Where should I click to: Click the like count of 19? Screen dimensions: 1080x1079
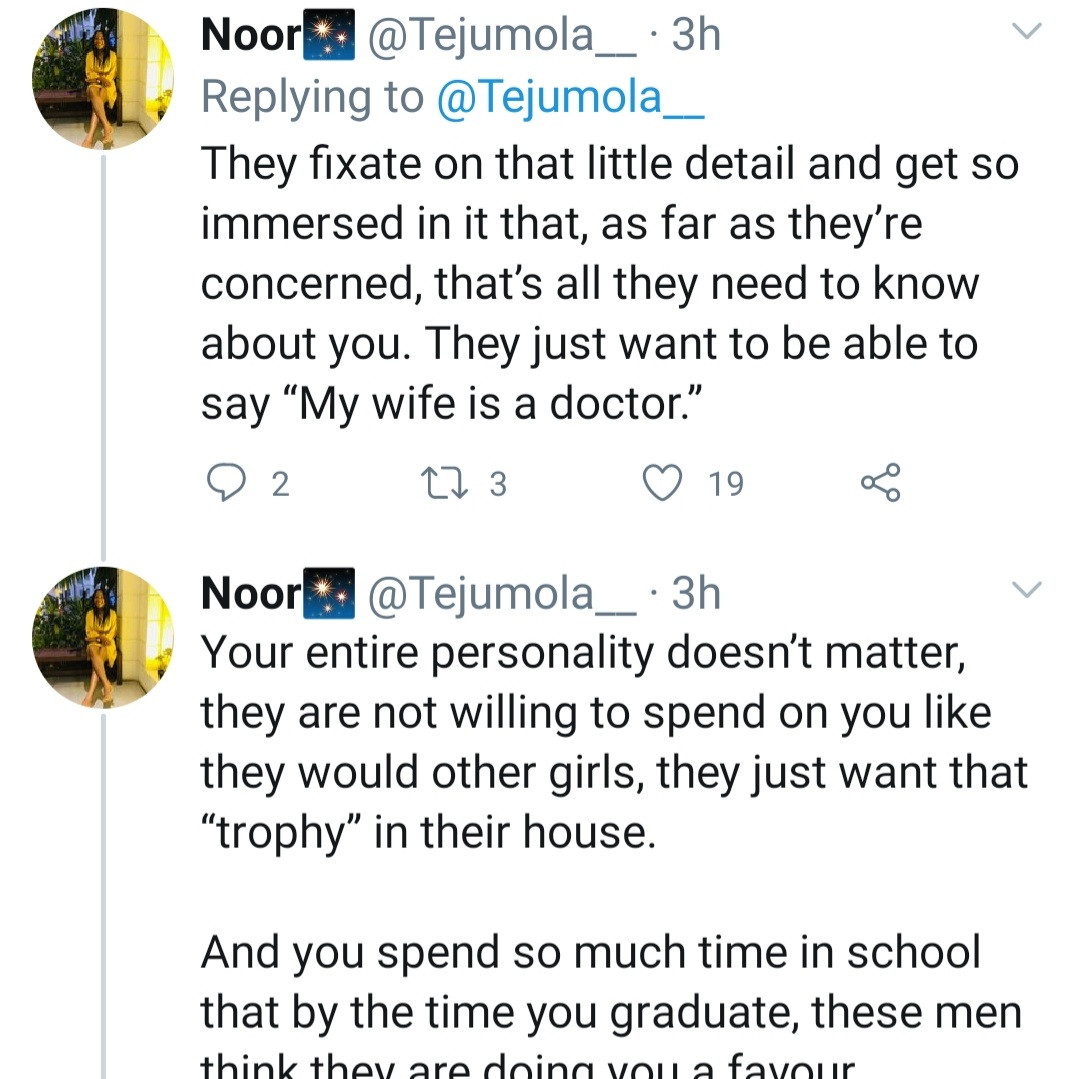pyautogui.click(x=726, y=485)
